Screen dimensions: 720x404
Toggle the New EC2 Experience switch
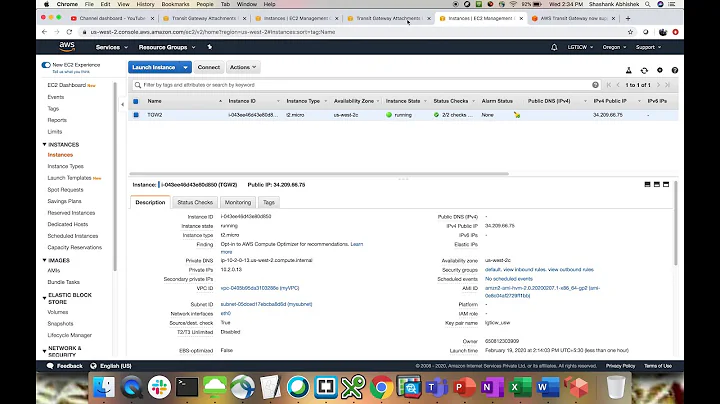coord(46,65)
